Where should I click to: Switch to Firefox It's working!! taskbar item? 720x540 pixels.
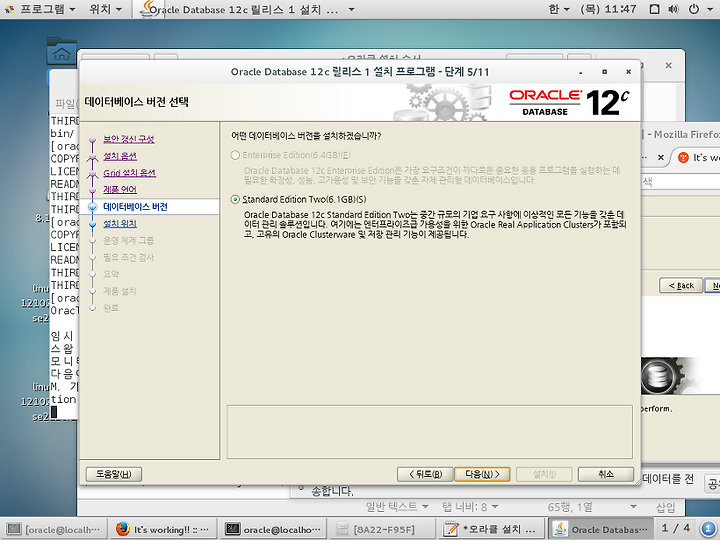tap(163, 529)
